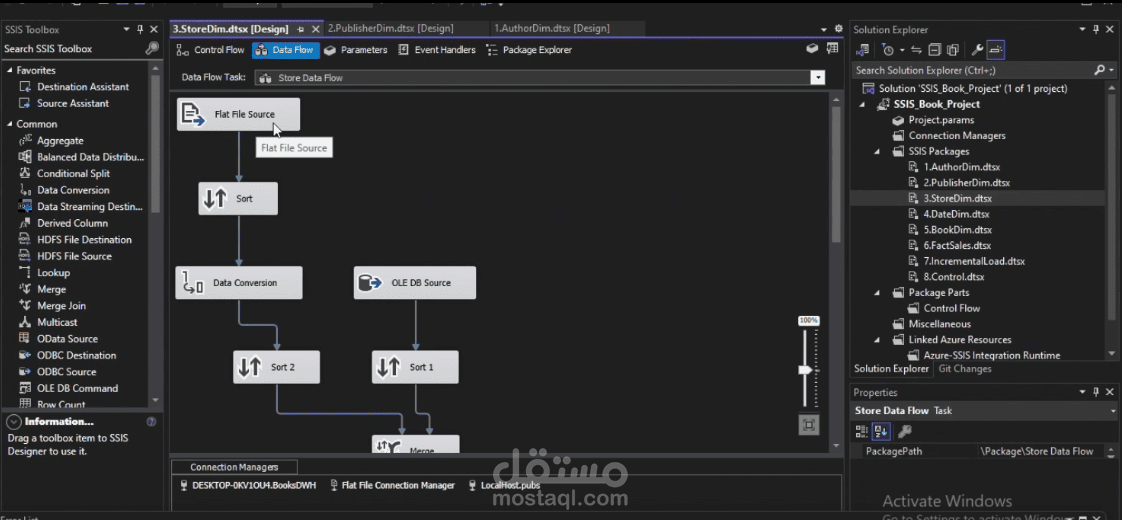
Task: Select the Flat File Source component on canvas
Action: (238, 114)
